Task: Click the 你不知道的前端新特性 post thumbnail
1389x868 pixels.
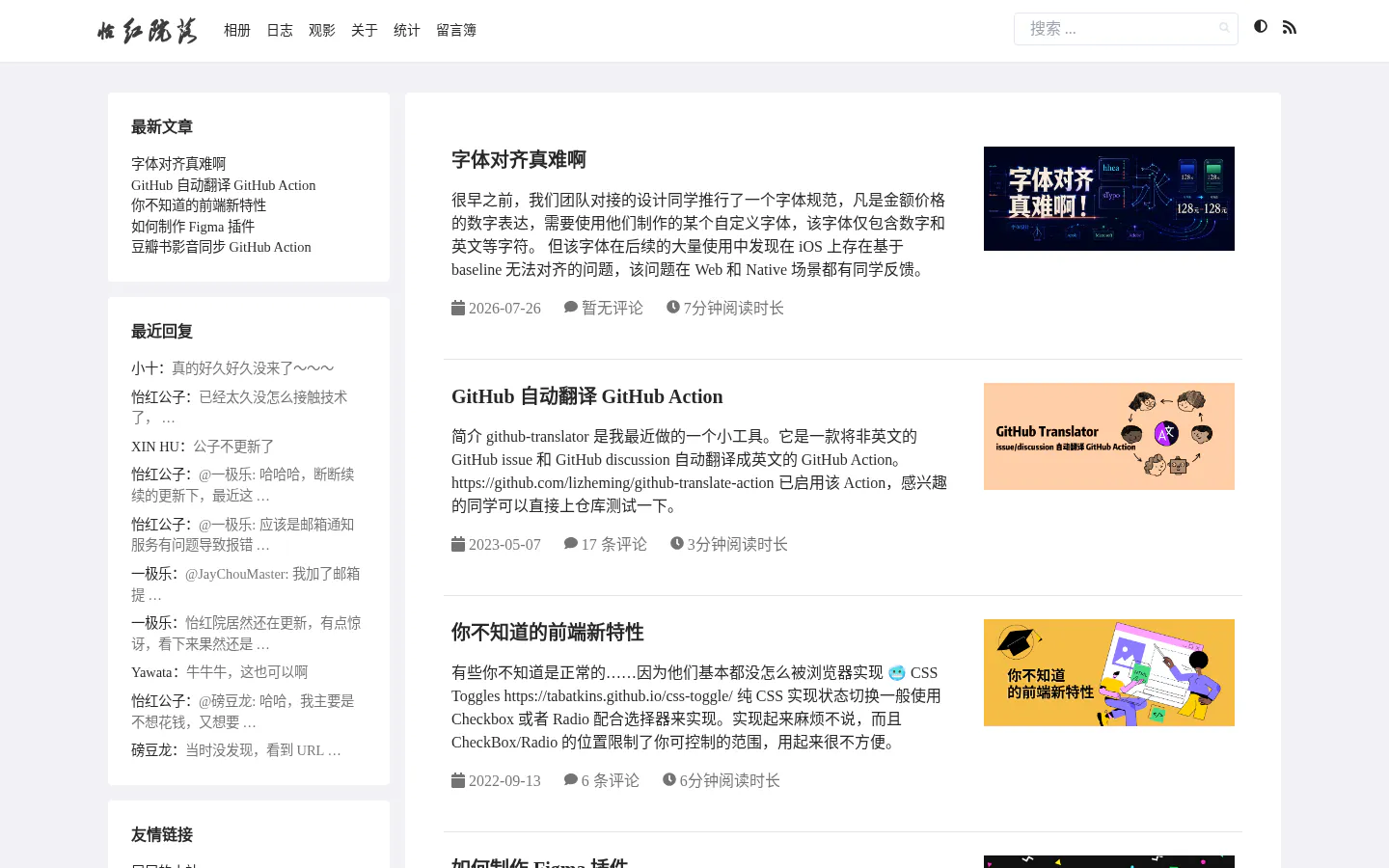Action: pyautogui.click(x=1109, y=672)
